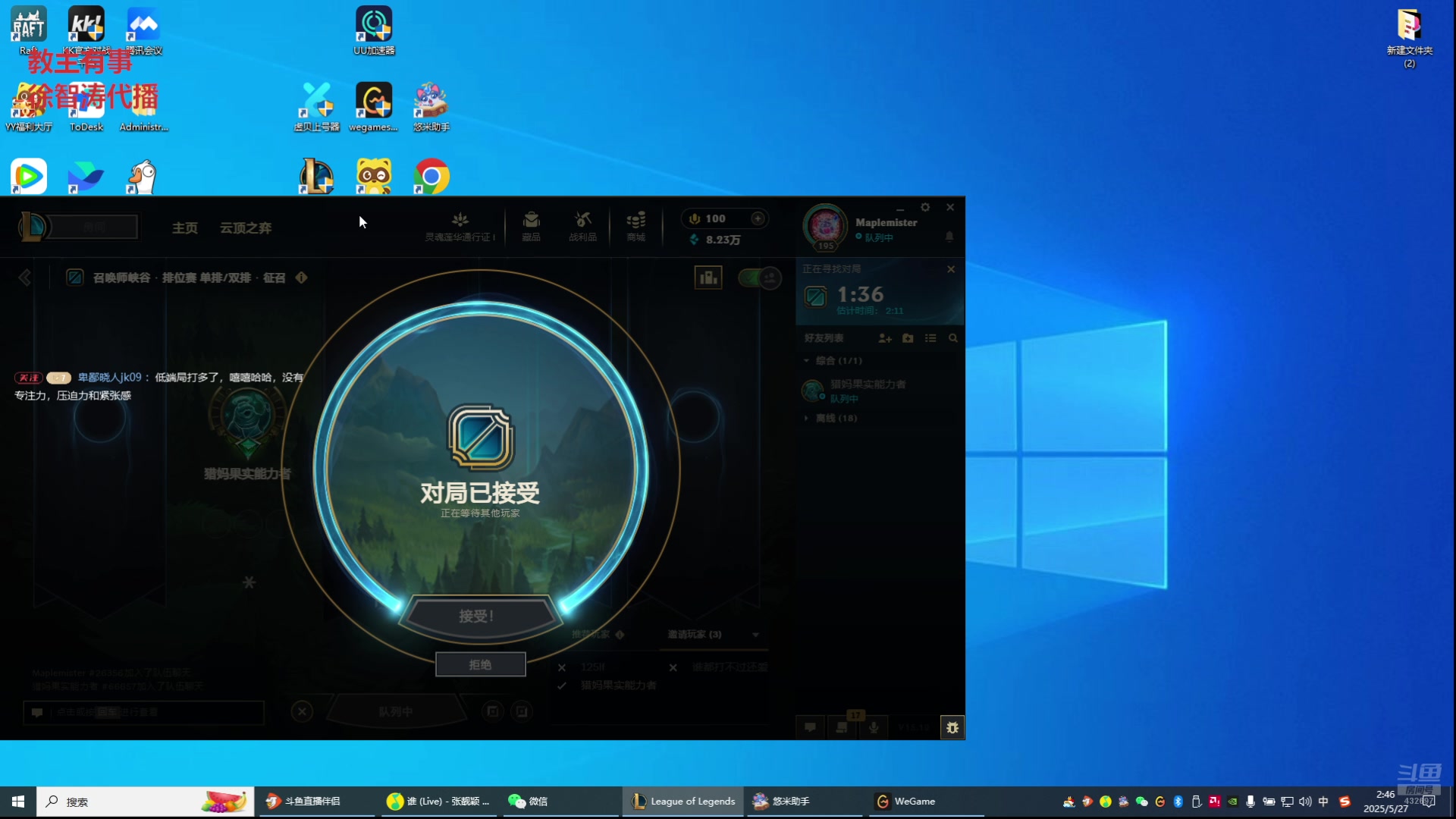The height and width of the screenshot is (819, 1456).
Task: Open League of Legends desktop shortcut
Action: point(316,177)
